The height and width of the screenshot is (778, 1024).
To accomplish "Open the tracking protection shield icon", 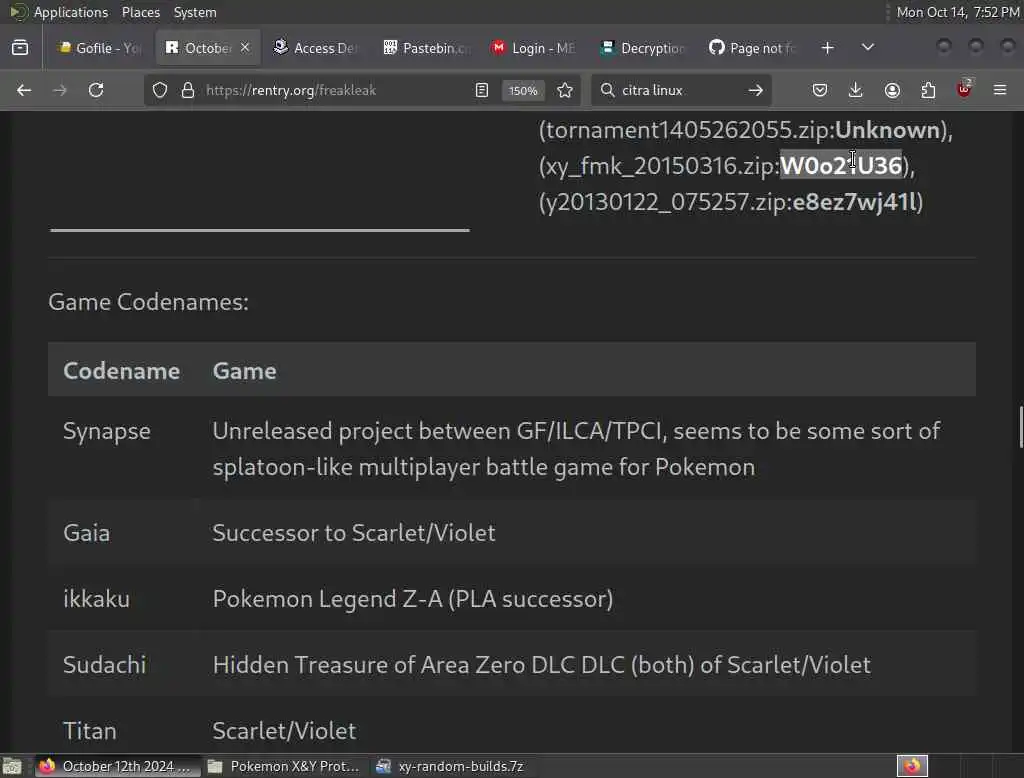I will [x=160, y=90].
